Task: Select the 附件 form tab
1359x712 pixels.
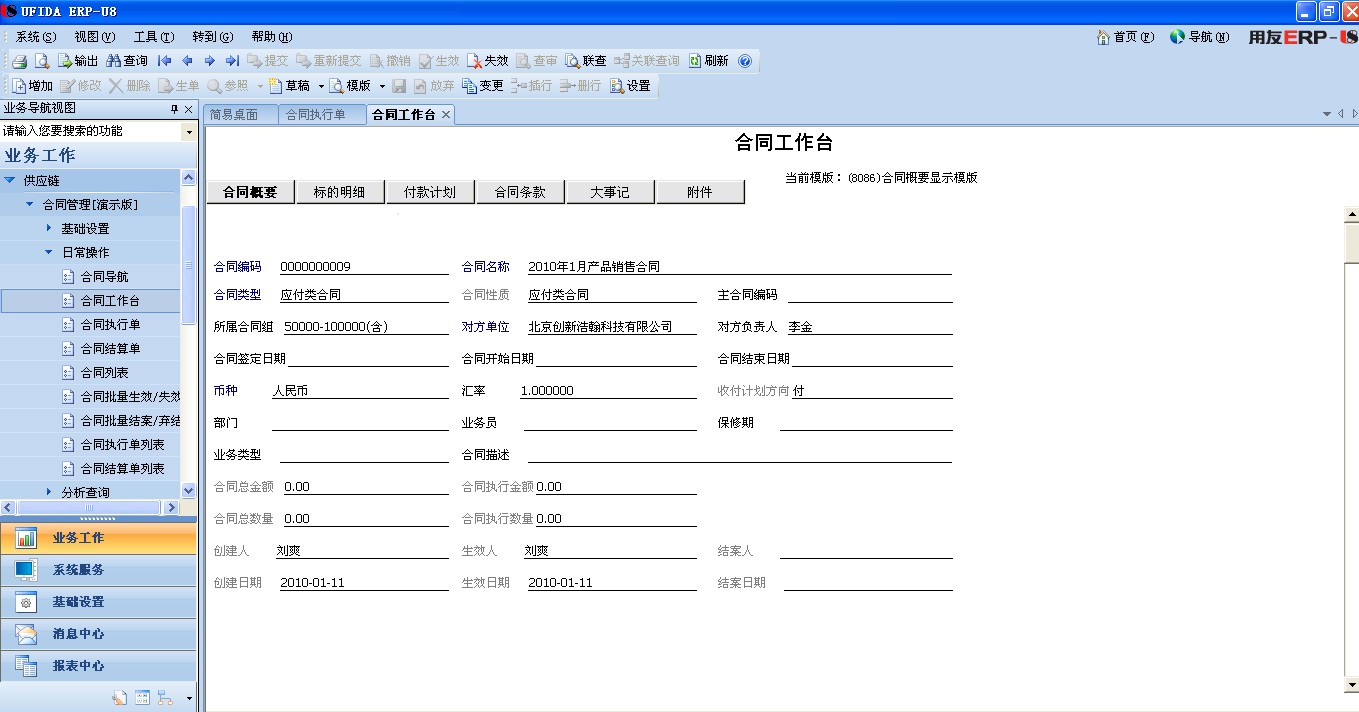Action: click(x=700, y=193)
